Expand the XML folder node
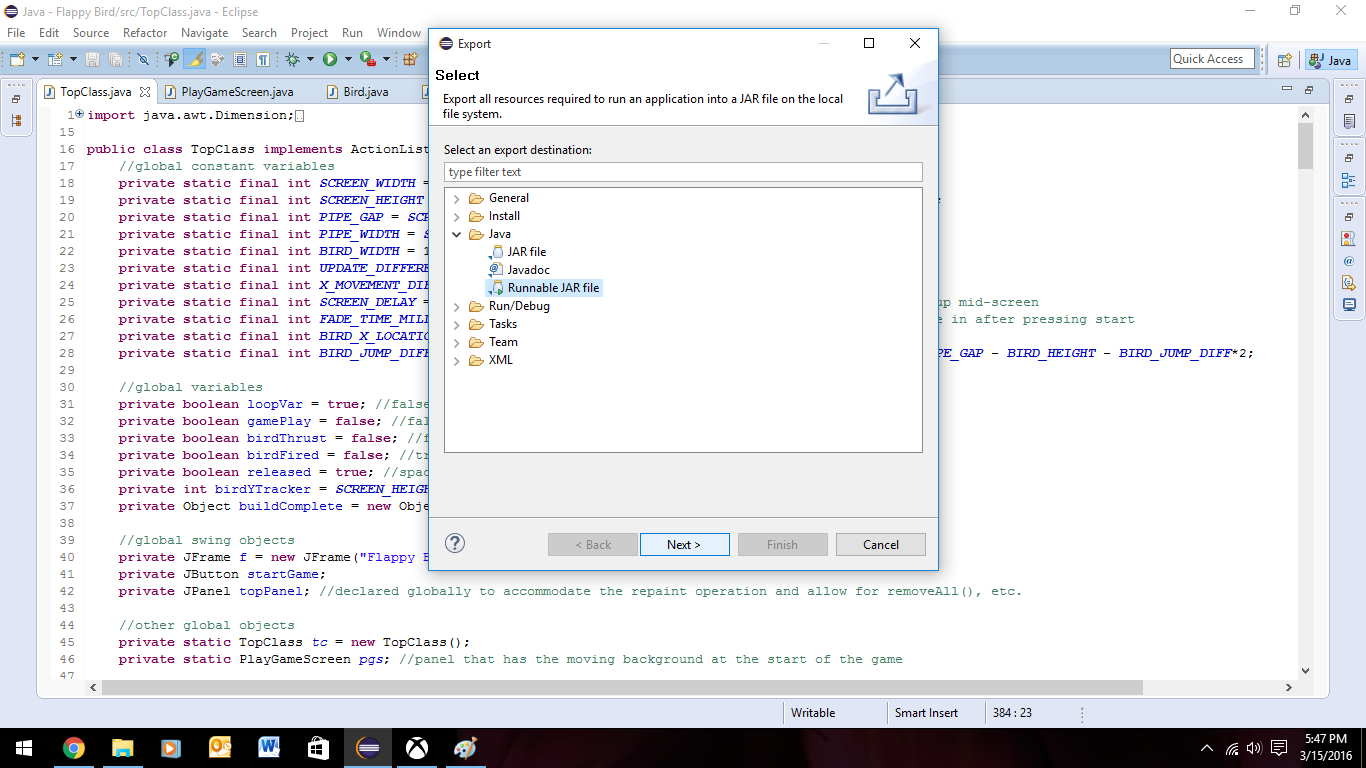The height and width of the screenshot is (768, 1366). pos(457,360)
